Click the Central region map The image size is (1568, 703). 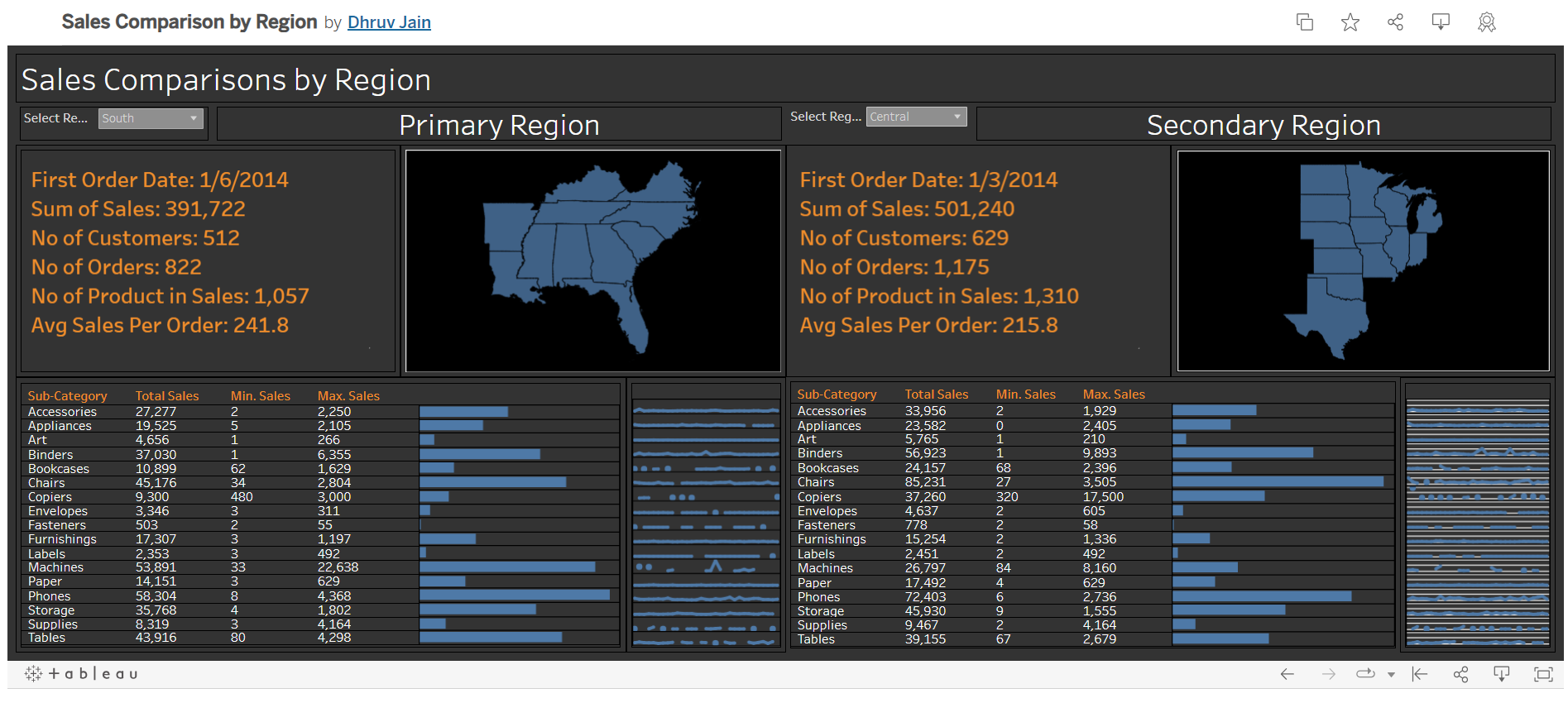tap(1357, 248)
